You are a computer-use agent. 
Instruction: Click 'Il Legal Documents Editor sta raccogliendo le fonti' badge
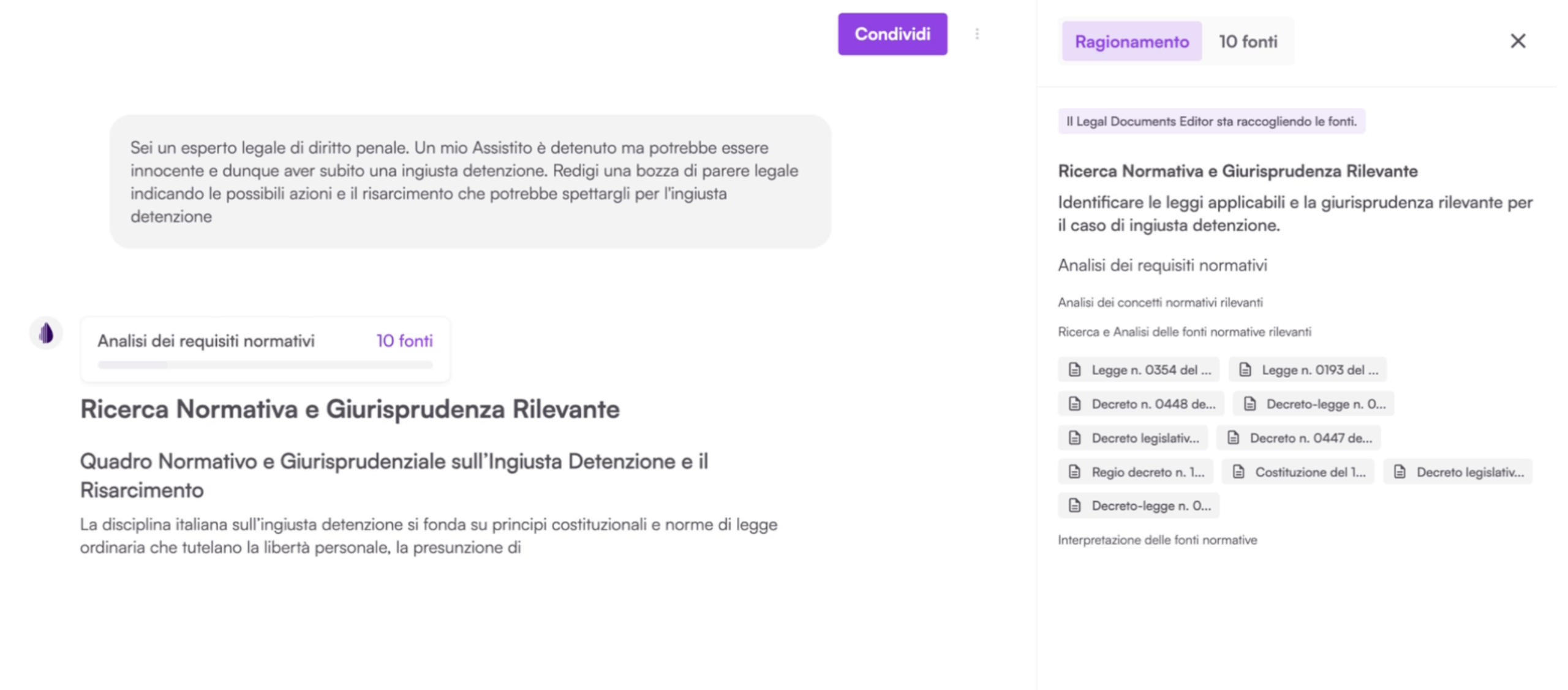coord(1211,121)
